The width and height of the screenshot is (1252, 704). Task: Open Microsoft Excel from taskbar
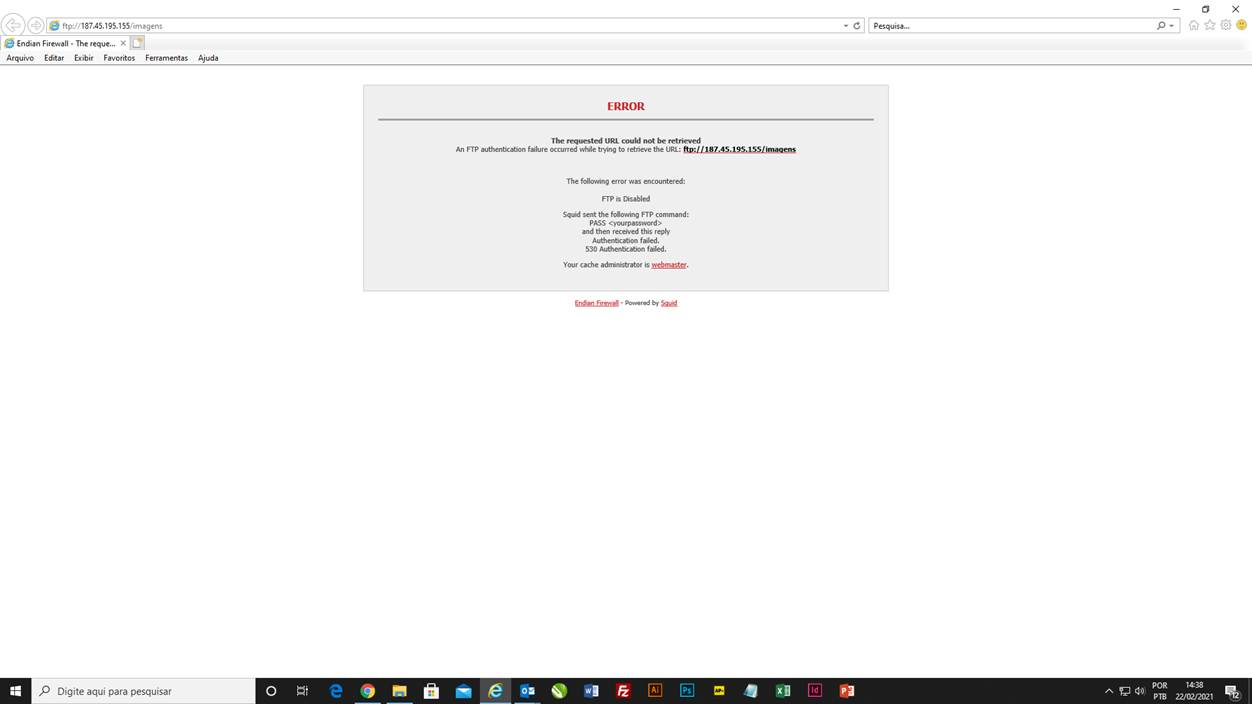pos(783,691)
